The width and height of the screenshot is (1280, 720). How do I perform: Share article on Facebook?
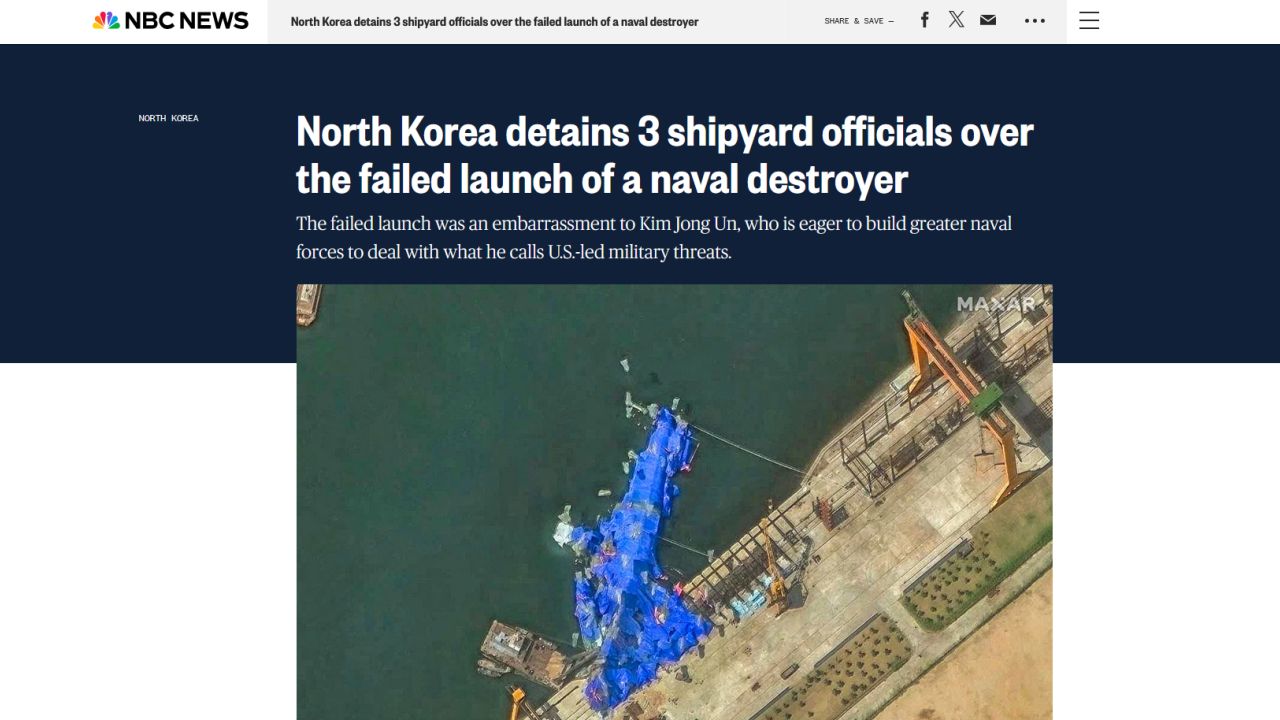(925, 20)
